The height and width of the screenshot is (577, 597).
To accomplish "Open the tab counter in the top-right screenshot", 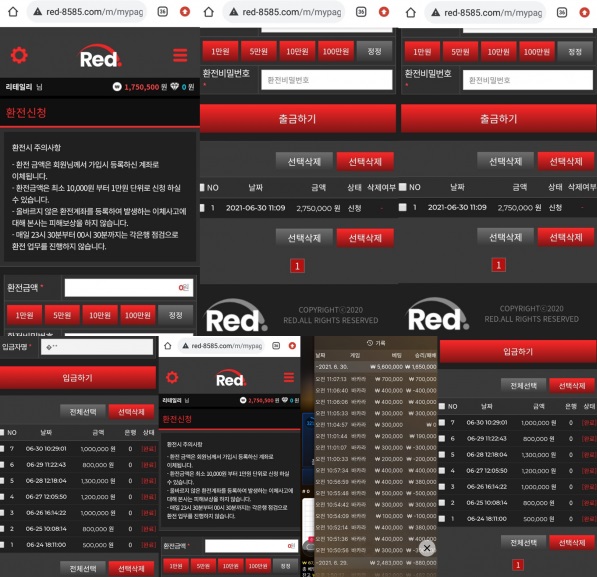I will click(562, 13).
